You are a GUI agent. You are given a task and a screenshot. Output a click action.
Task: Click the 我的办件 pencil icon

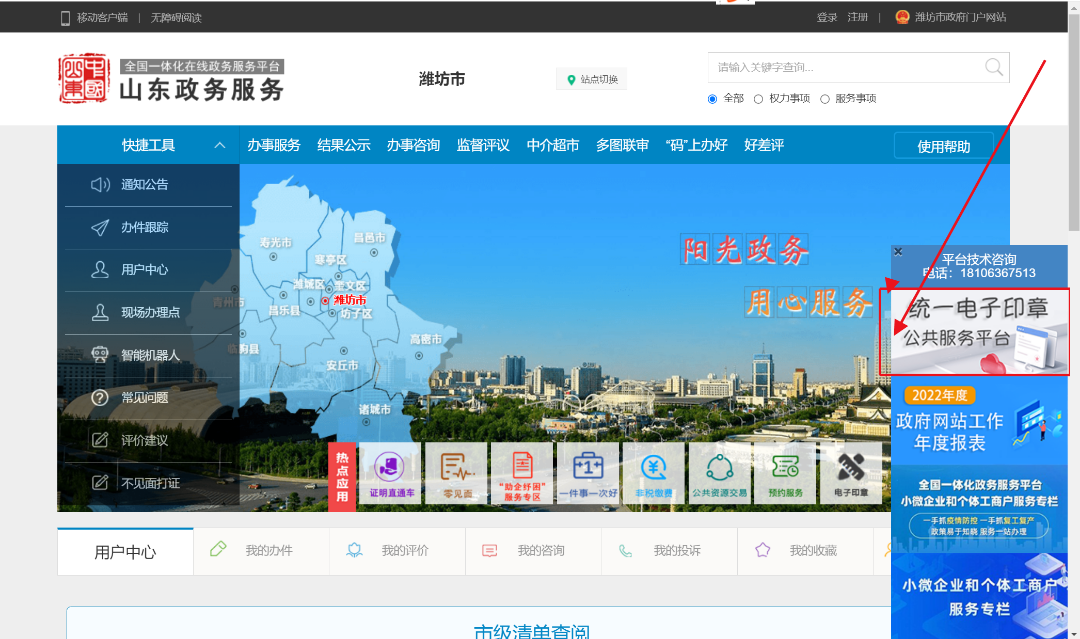pyautogui.click(x=218, y=549)
